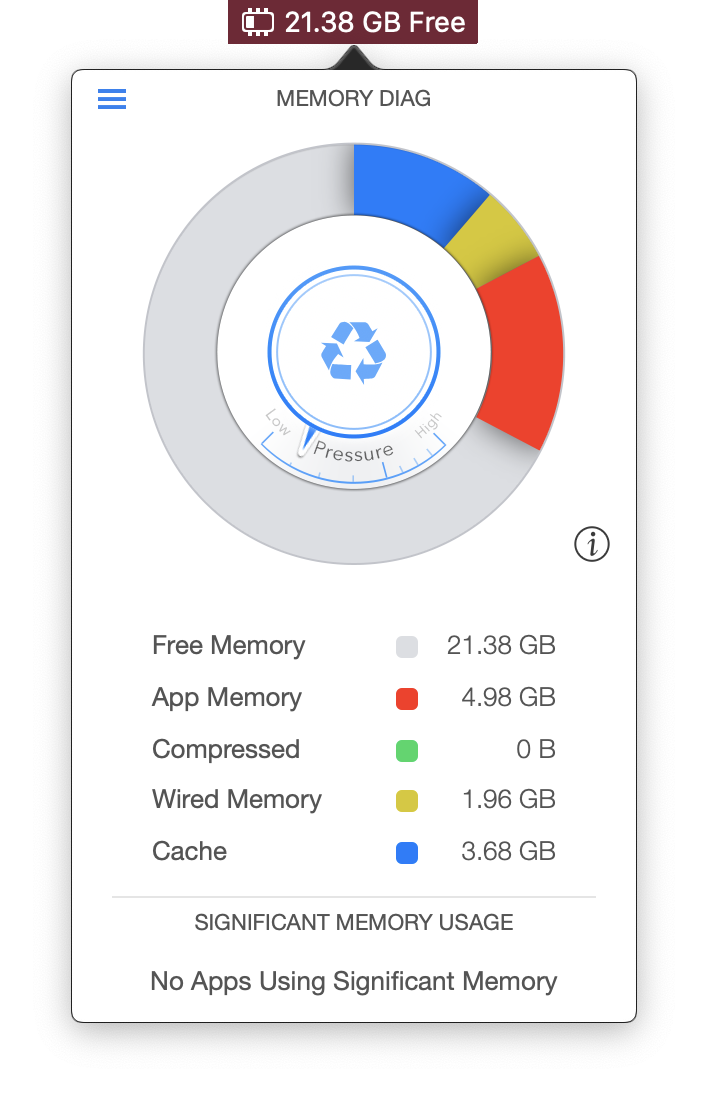Click the gray Free Memory color swatch
Viewport: 708px width, 1102px height.
point(407,647)
